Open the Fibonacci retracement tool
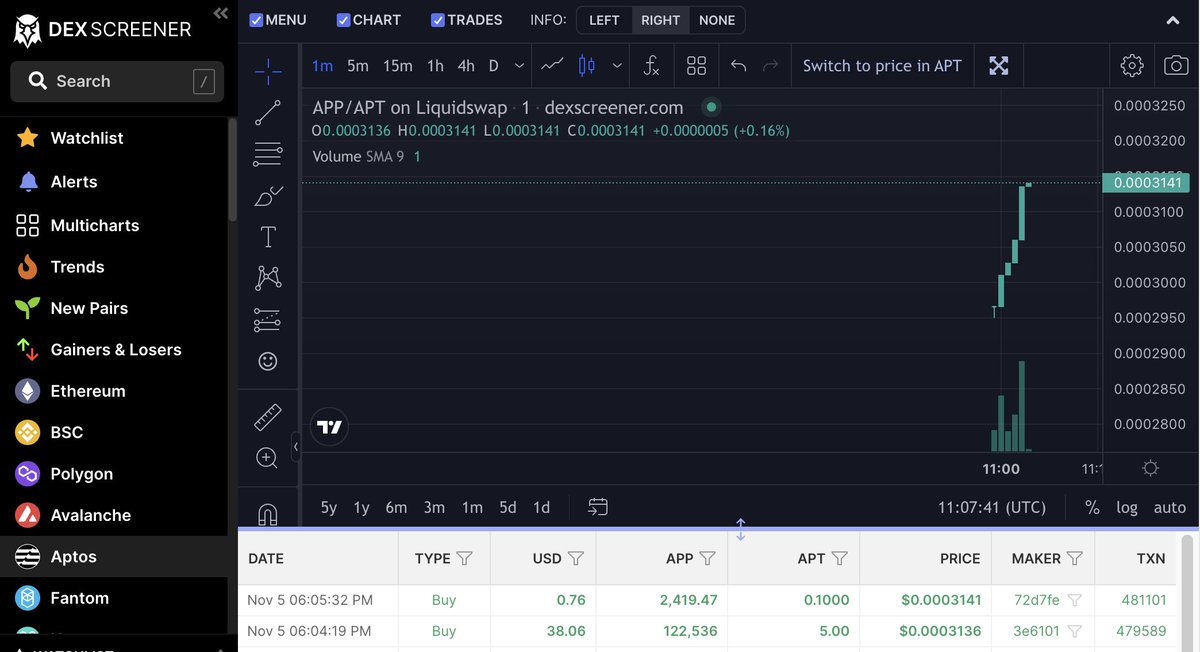 (267, 154)
